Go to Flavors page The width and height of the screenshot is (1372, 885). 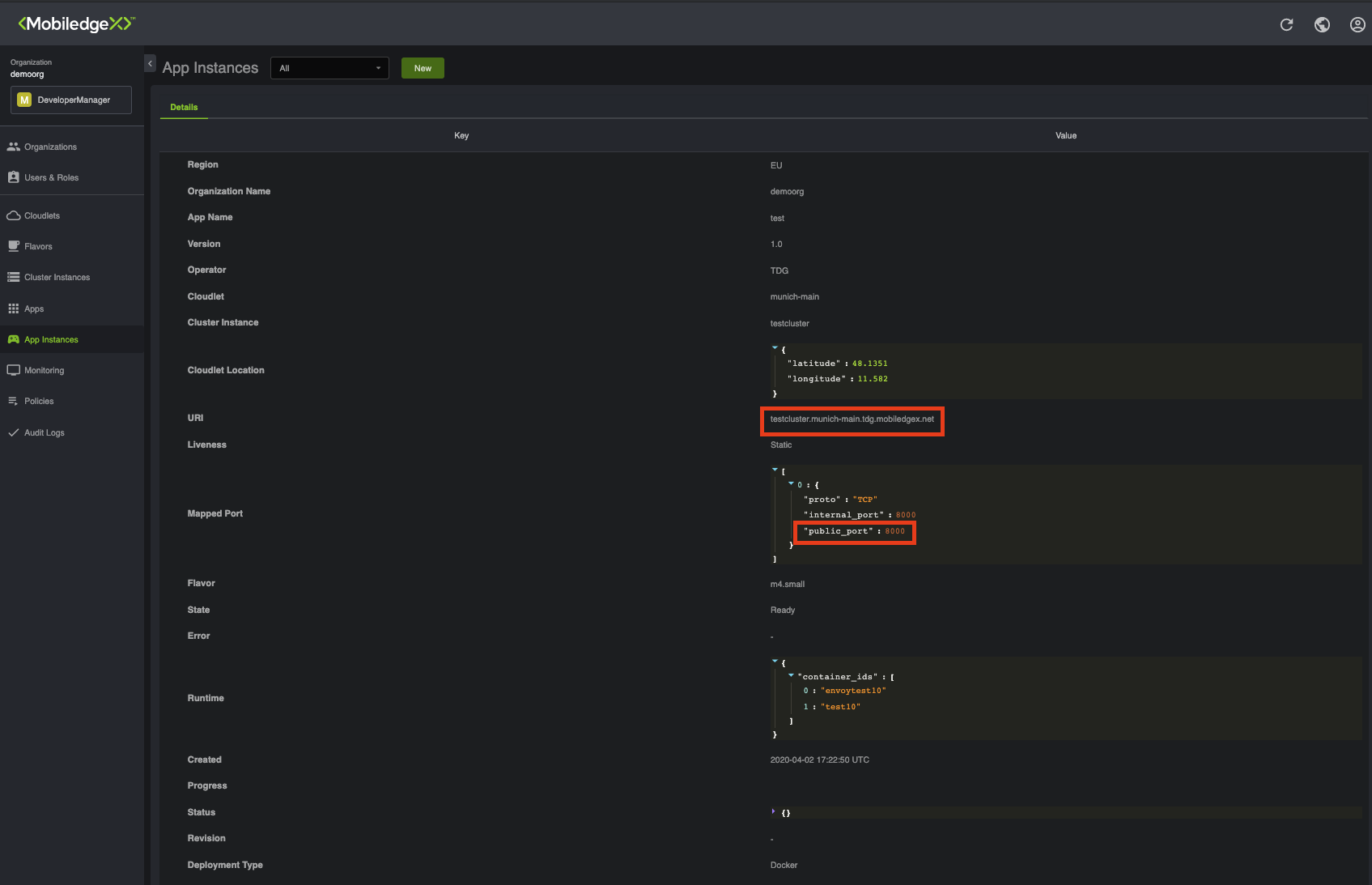point(38,246)
